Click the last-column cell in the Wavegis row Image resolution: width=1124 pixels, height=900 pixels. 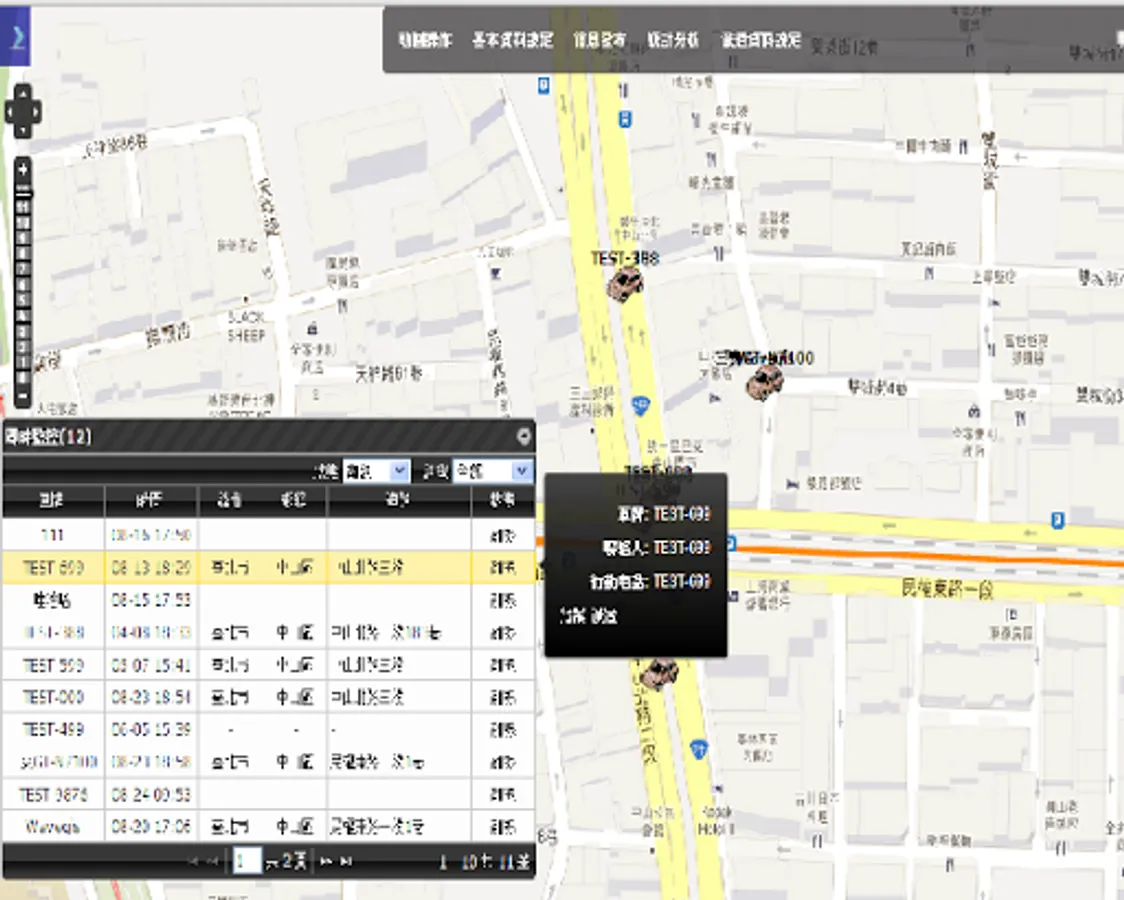503,827
